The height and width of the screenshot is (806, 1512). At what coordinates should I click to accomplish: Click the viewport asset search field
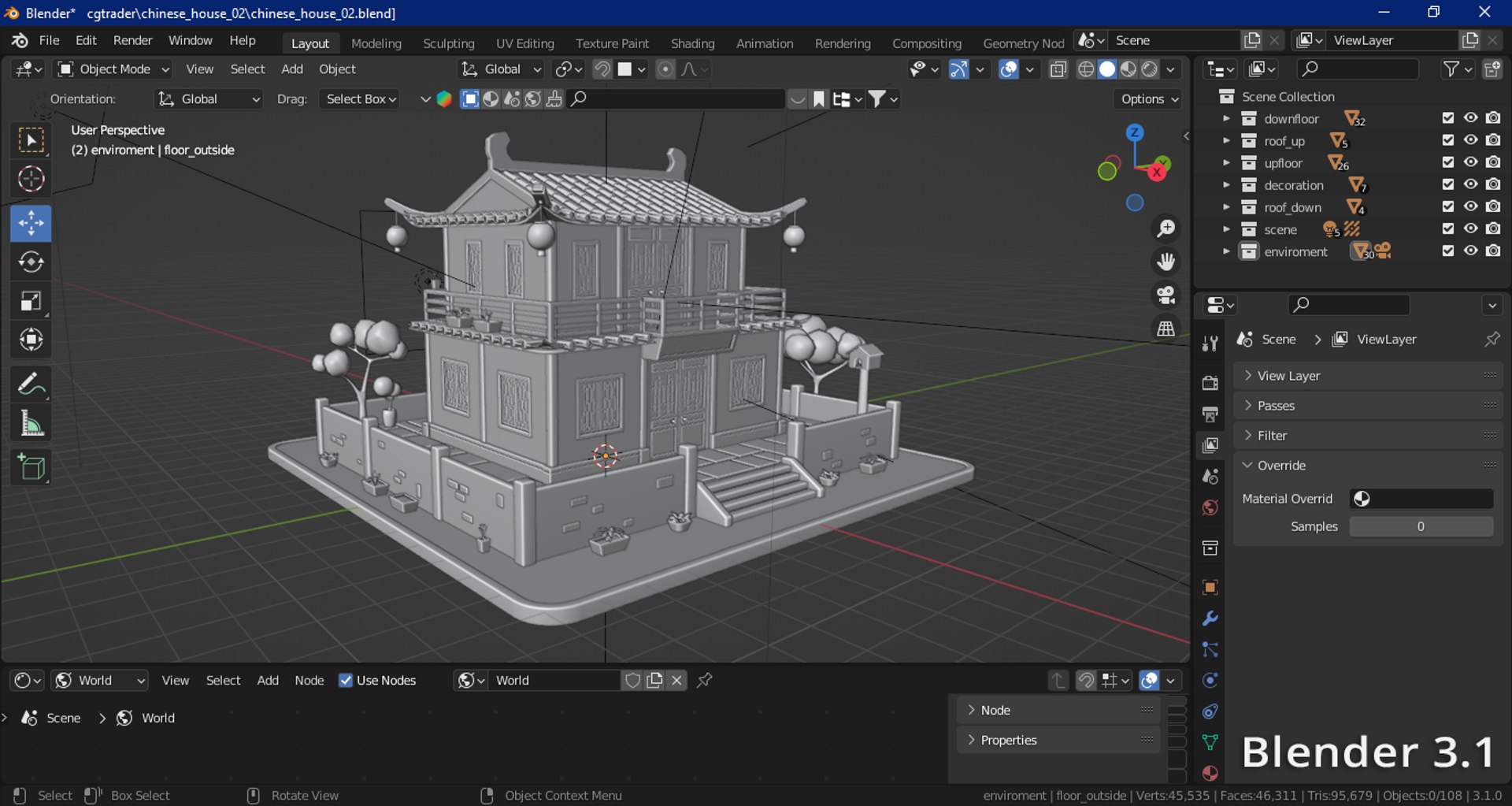point(676,98)
